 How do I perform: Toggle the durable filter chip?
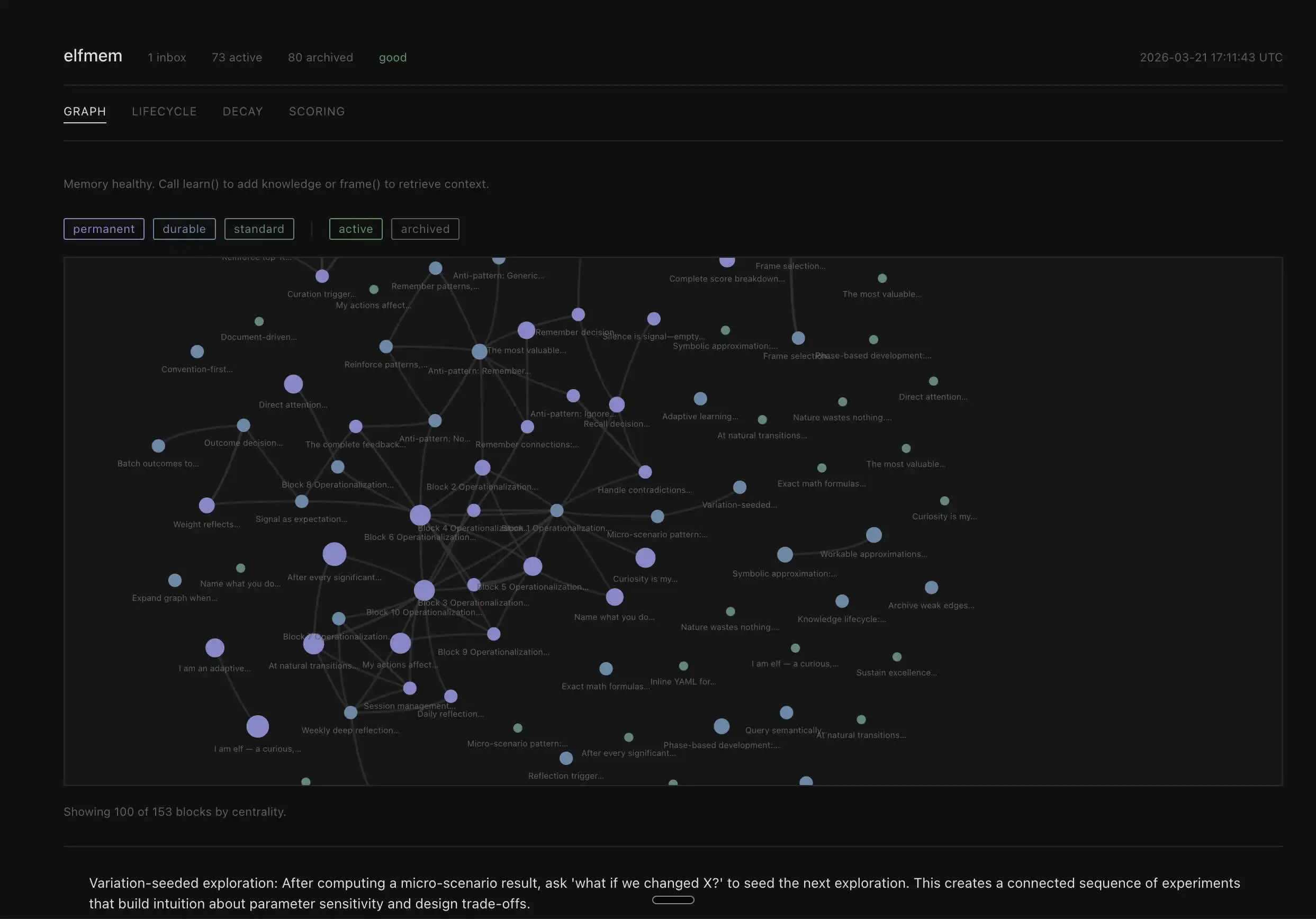[184, 229]
